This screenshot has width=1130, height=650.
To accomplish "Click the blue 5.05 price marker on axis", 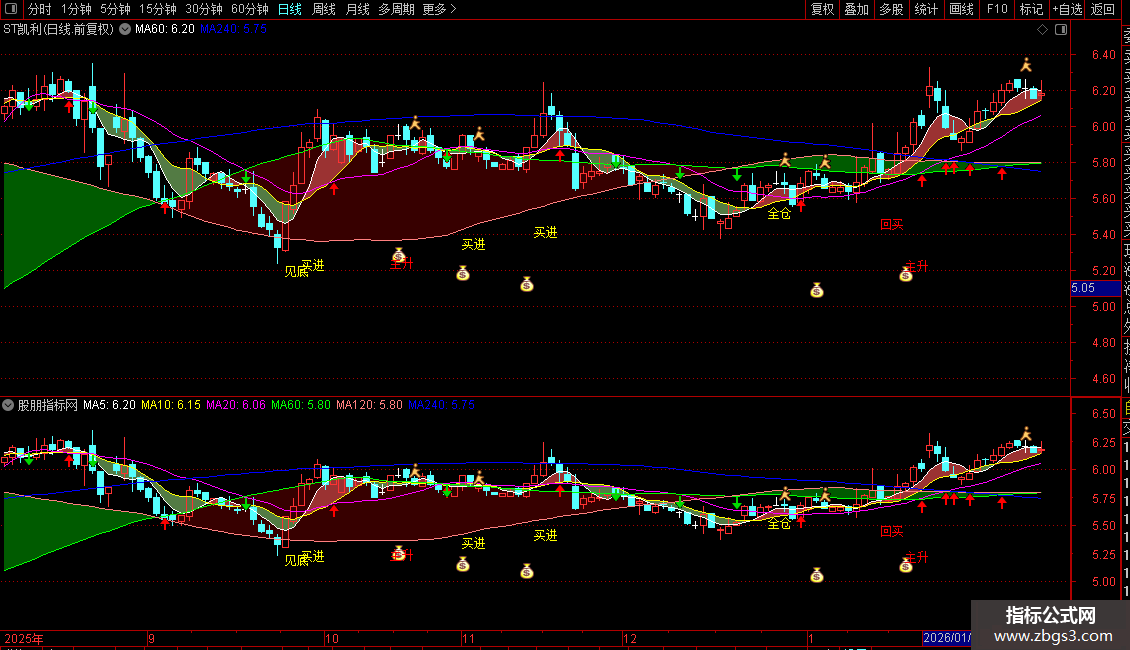I will click(1095, 288).
